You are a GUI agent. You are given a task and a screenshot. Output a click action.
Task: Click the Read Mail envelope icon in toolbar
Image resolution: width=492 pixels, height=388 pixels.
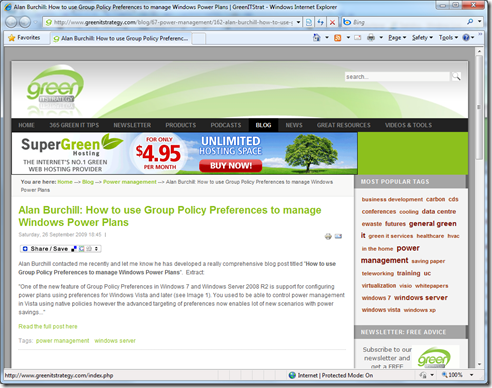coord(358,38)
